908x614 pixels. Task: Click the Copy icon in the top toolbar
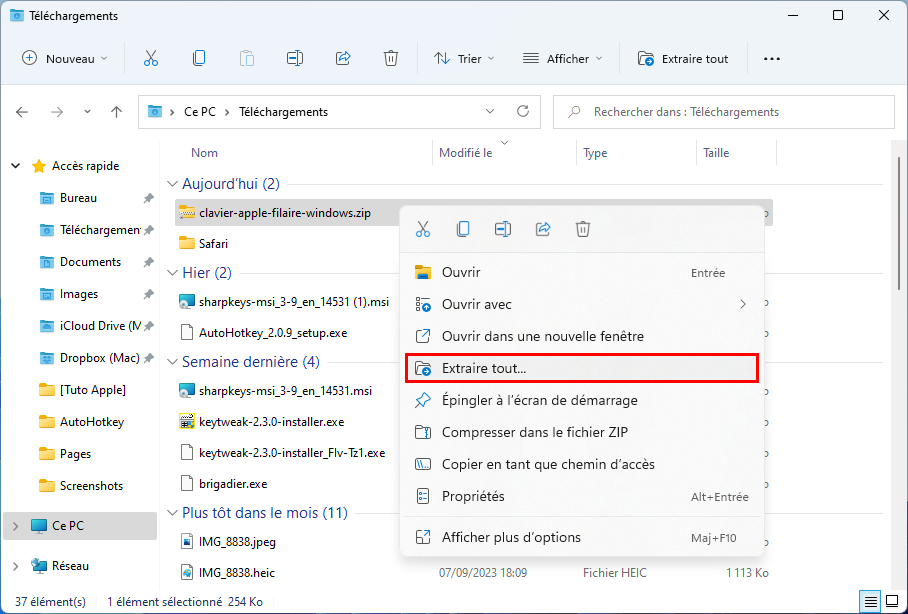(x=199, y=59)
